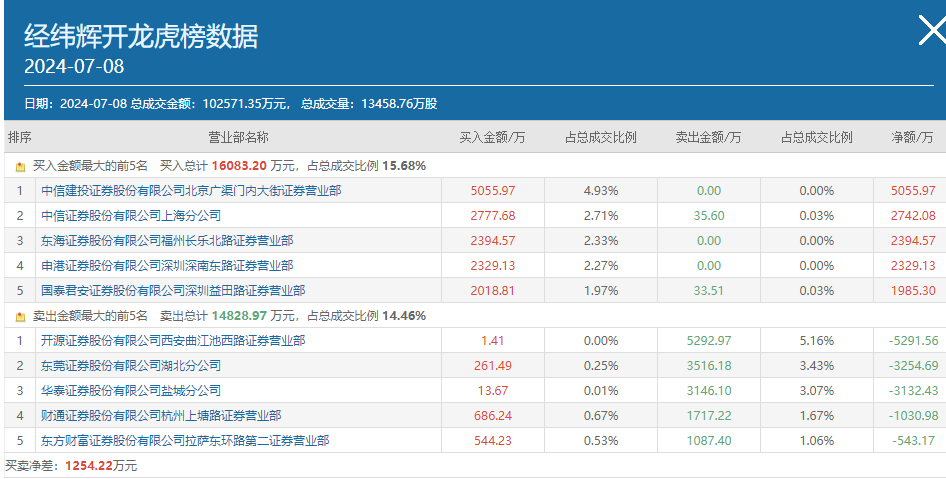Select sell amount value 5292.97
This screenshot has height=479, width=946.
(709, 341)
